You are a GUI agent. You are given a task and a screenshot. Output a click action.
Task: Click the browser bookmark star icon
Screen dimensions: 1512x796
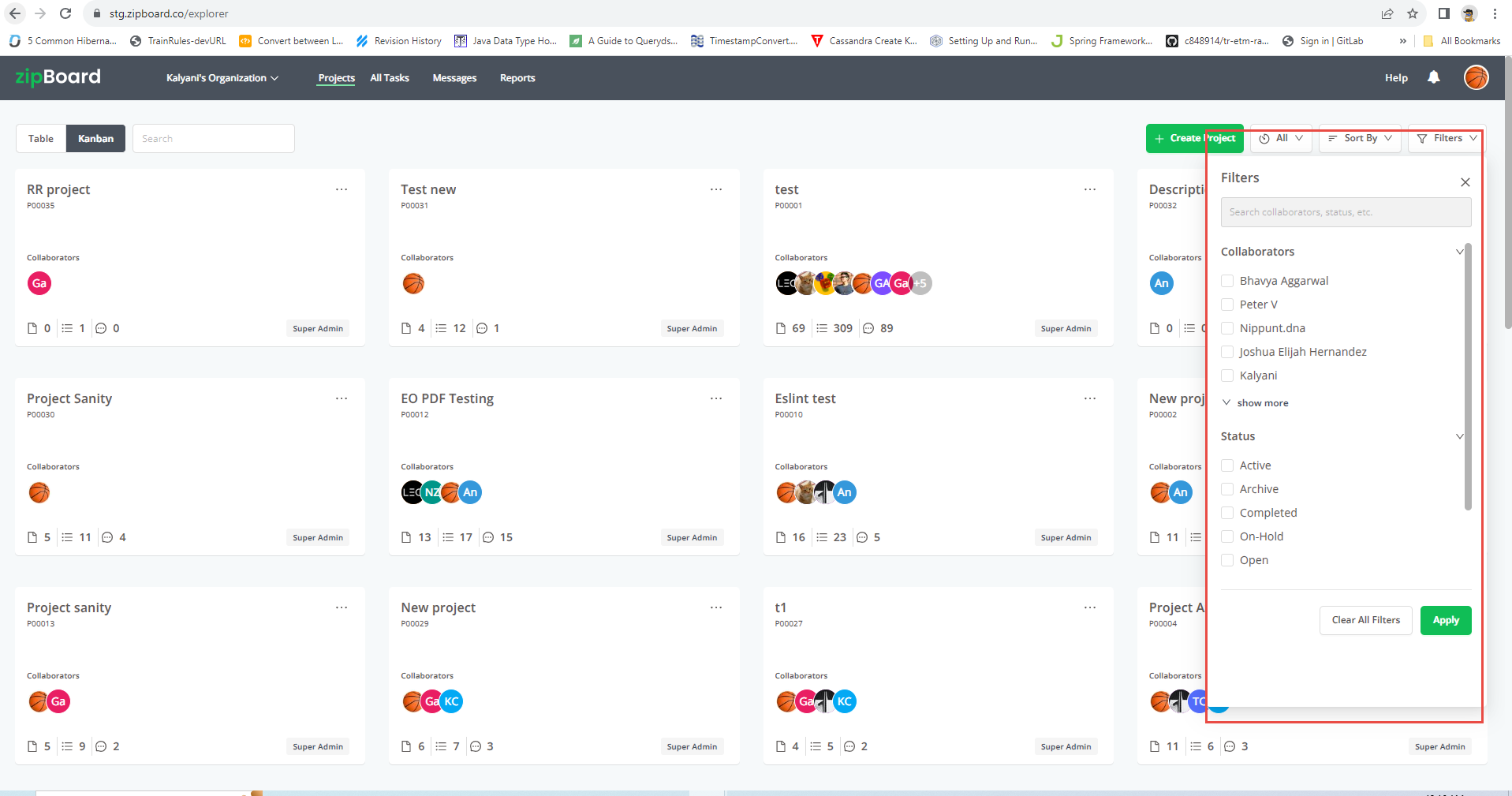[x=1413, y=13]
